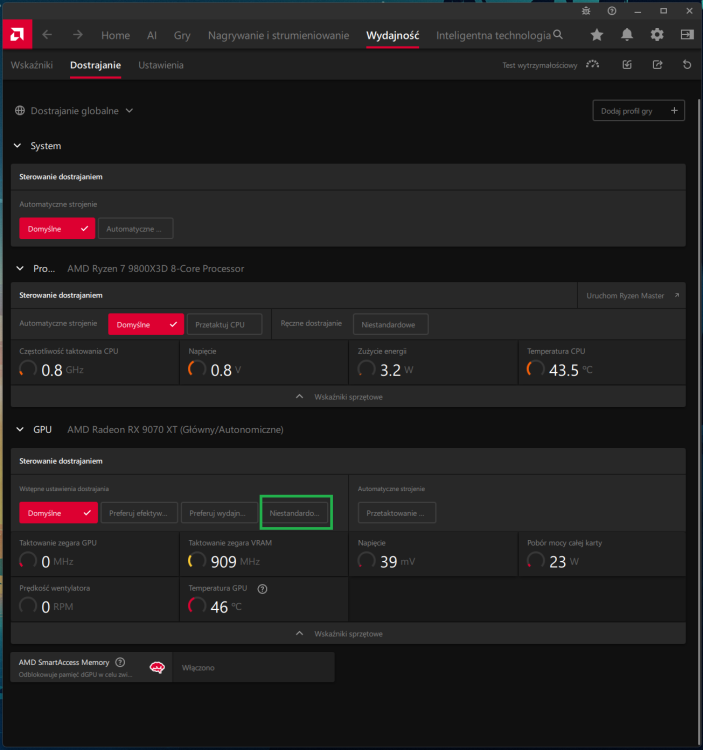Click the VRAM clock gauge
703x750 pixels.
pyautogui.click(x=197, y=561)
